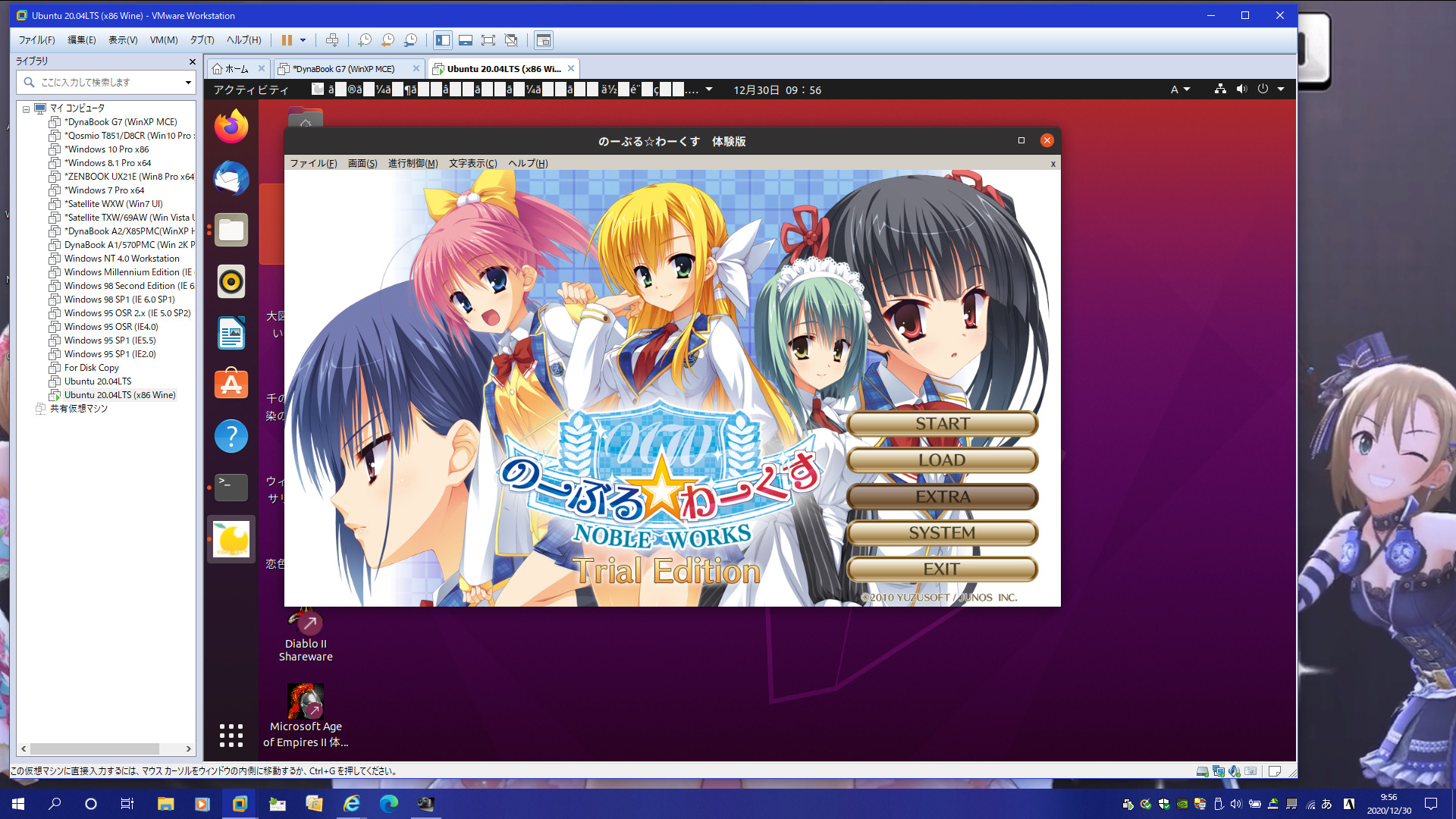The image size is (1456, 819).
Task: Open Files from the Ubuntu dock
Action: click(x=231, y=230)
